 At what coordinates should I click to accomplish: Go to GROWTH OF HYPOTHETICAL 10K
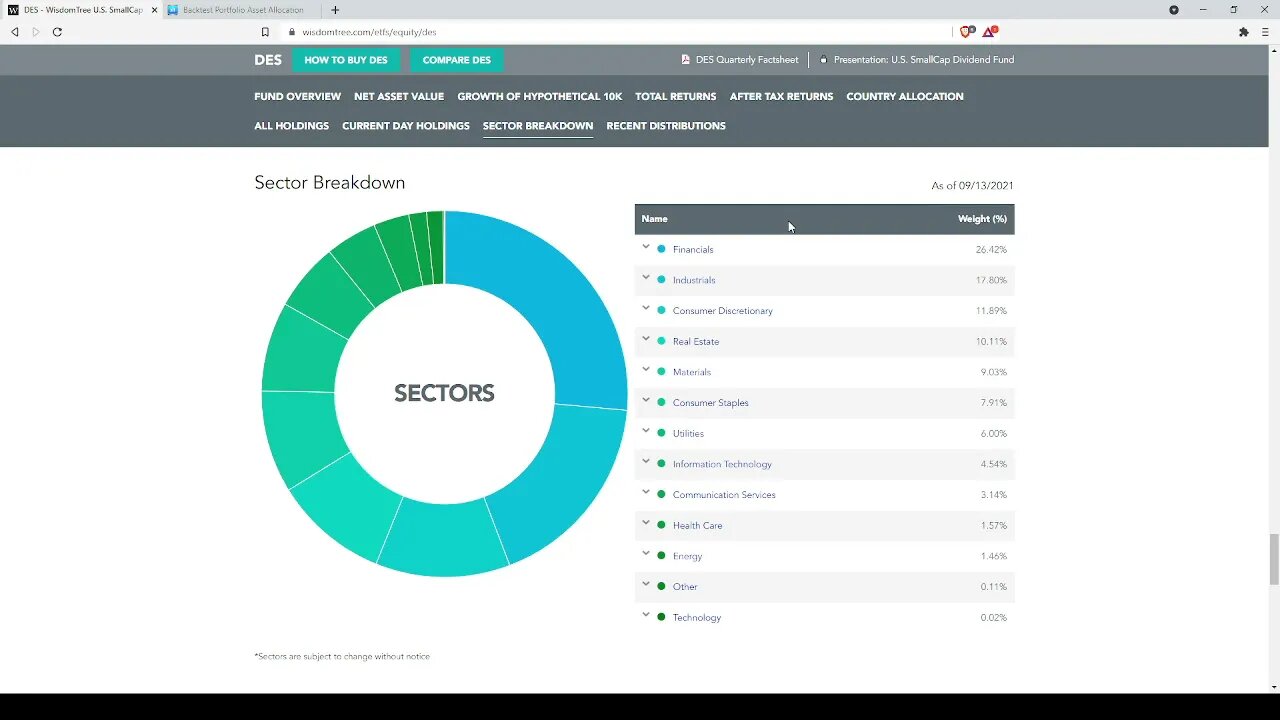coord(540,97)
